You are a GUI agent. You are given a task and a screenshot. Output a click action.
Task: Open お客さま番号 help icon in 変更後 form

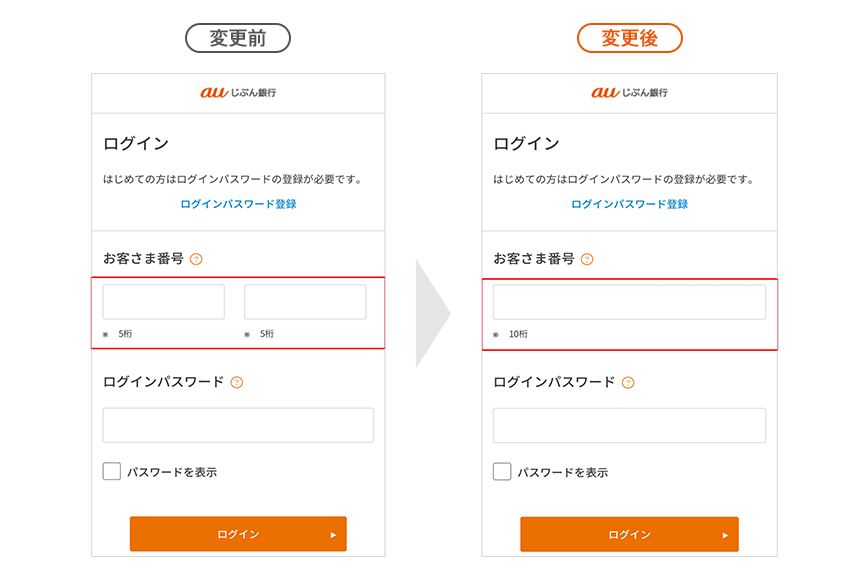(x=587, y=259)
